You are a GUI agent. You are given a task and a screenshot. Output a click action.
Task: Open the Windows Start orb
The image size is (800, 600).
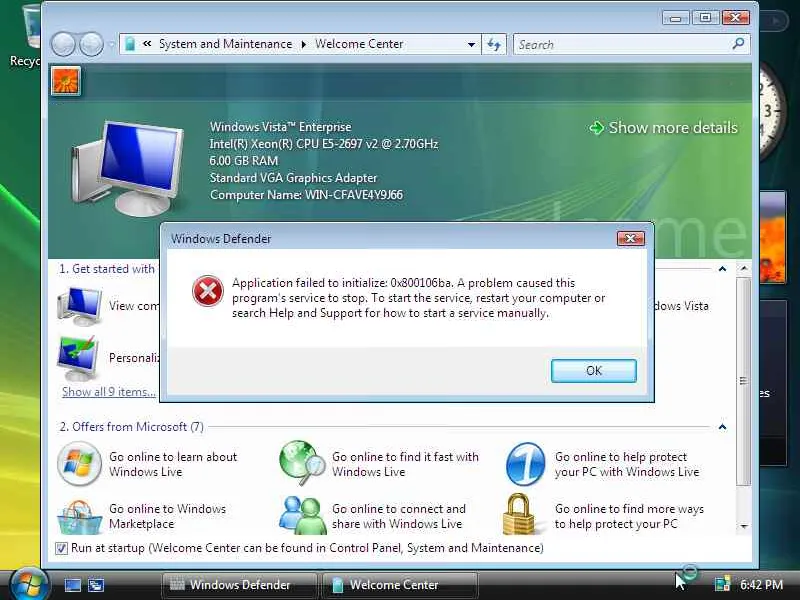pyautogui.click(x=29, y=583)
